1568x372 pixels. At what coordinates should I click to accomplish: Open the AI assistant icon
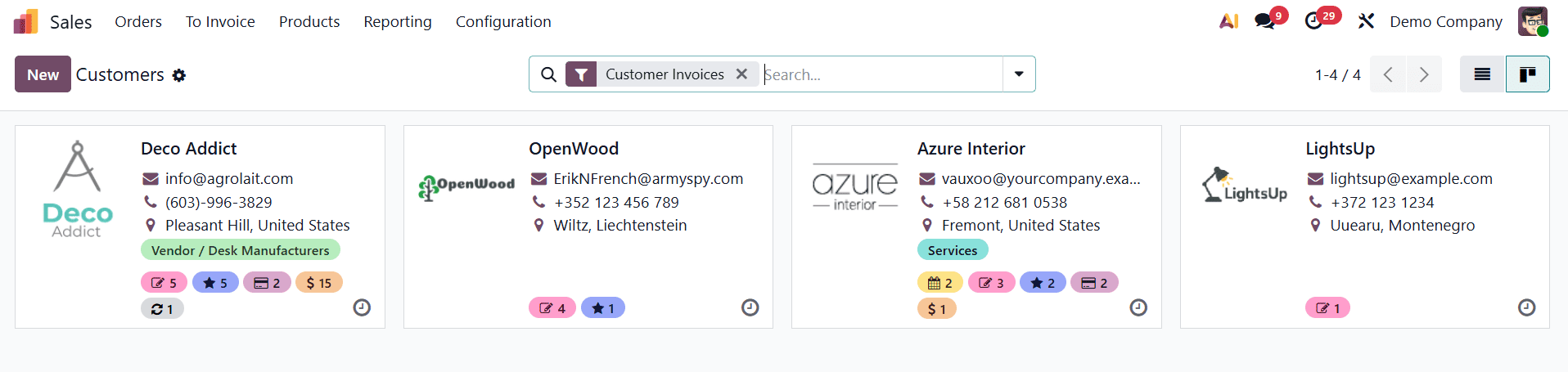[x=1228, y=21]
